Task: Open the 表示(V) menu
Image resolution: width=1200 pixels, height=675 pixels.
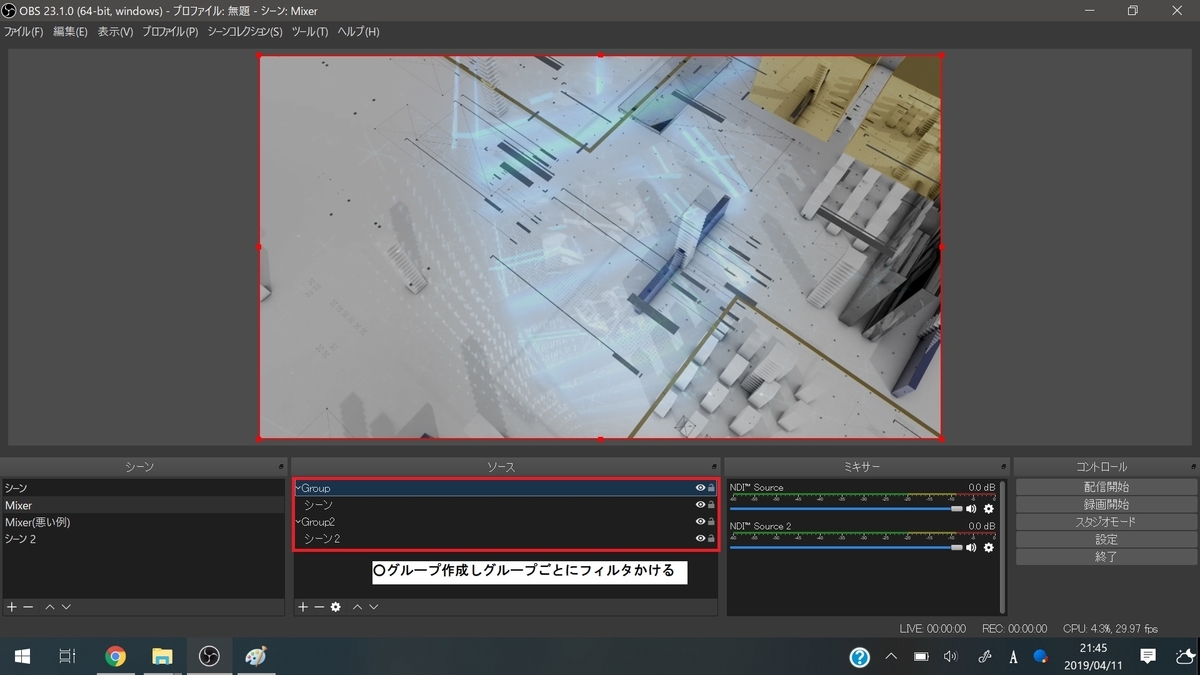Action: coord(115,32)
